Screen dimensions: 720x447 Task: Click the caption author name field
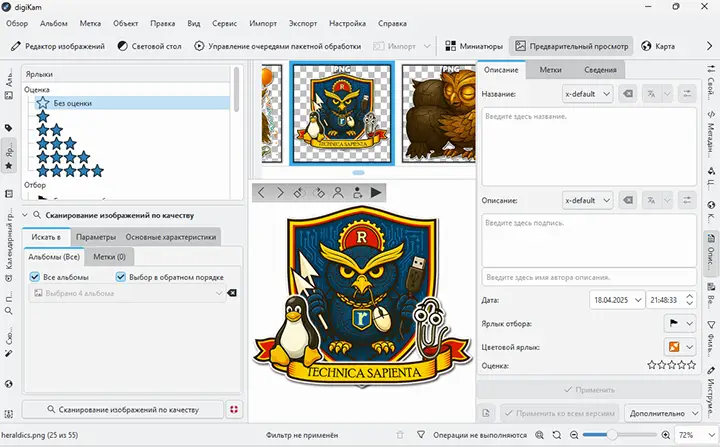589,277
